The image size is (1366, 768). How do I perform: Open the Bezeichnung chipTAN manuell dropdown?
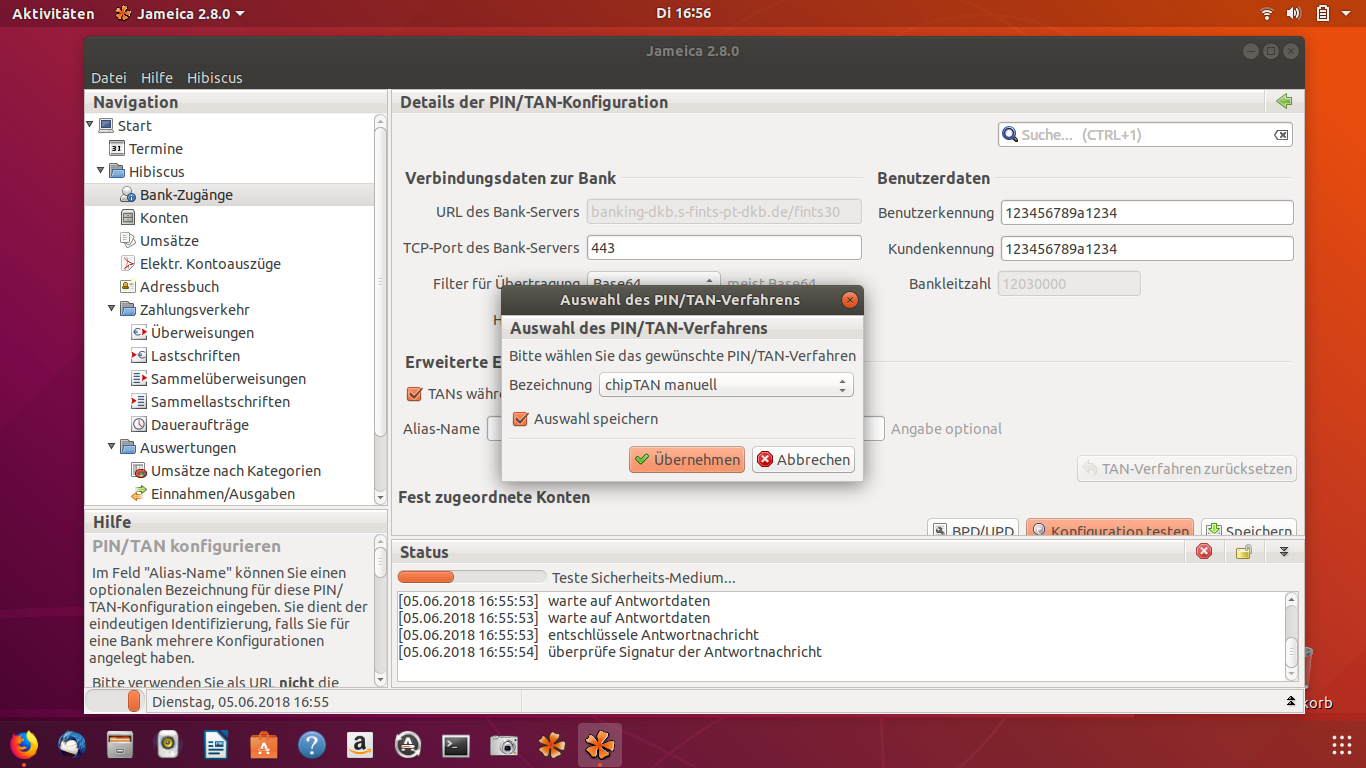point(726,384)
